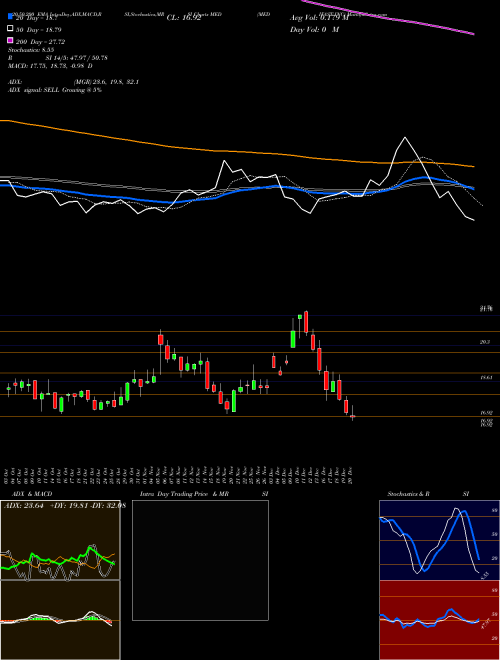Click 'ADX: 23.64 +DY: 19.81 -DY: 32.08' readout
The height and width of the screenshot is (660, 500).
click(x=65, y=506)
